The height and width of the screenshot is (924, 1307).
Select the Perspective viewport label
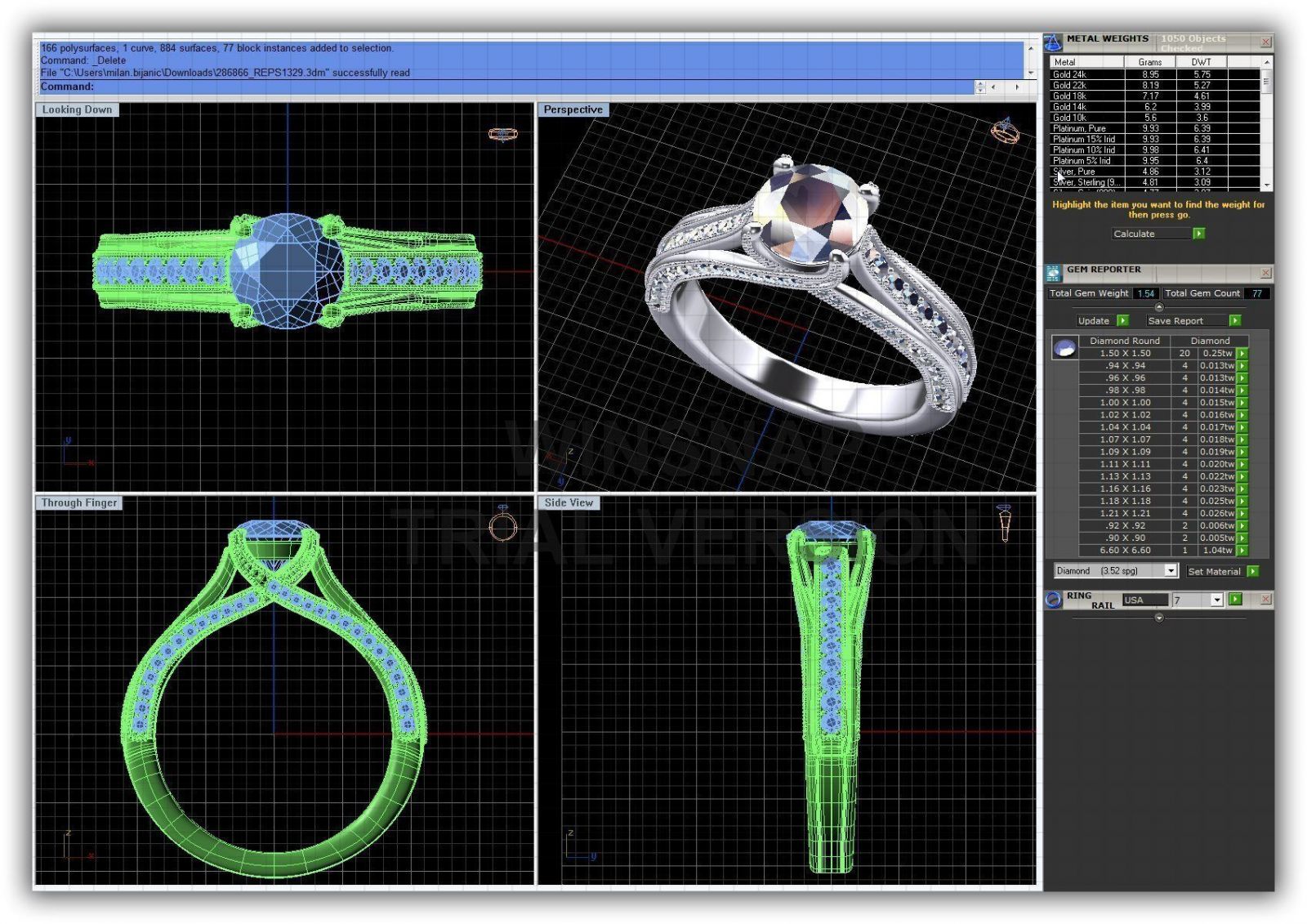click(573, 109)
